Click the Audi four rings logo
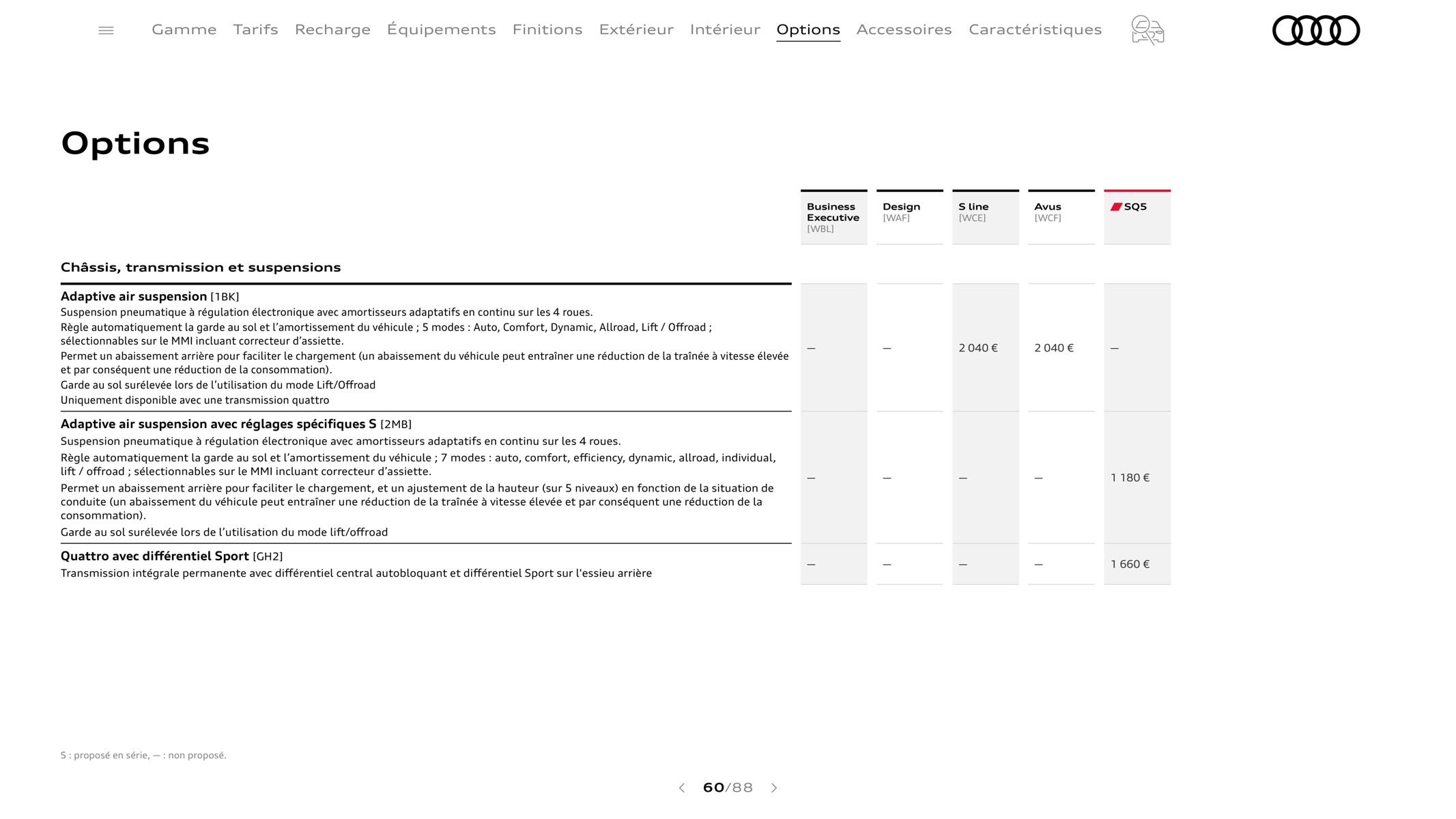This screenshot has height=819, width=1456. tap(1316, 31)
